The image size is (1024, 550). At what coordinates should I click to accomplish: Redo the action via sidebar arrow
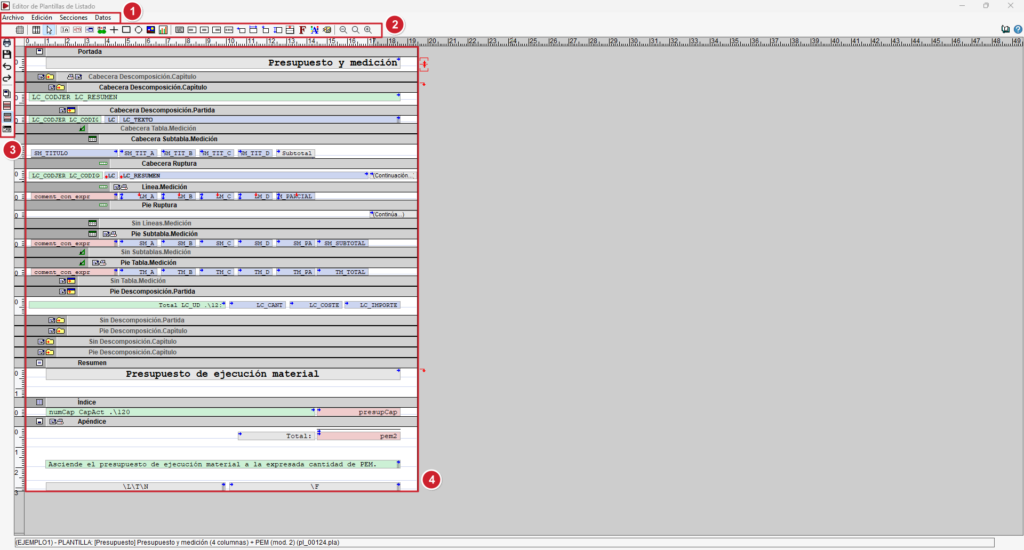(x=7, y=78)
